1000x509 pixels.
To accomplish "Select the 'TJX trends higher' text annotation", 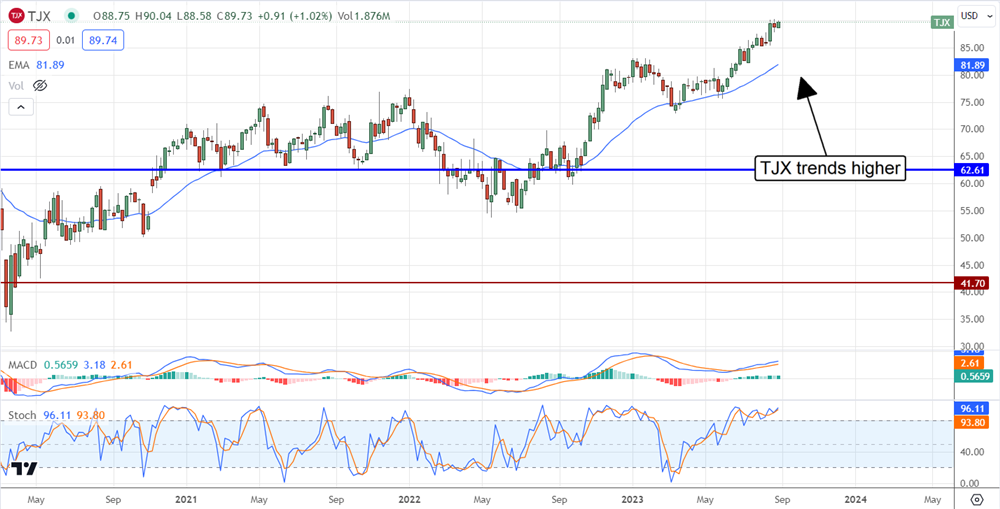I will click(x=830, y=168).
